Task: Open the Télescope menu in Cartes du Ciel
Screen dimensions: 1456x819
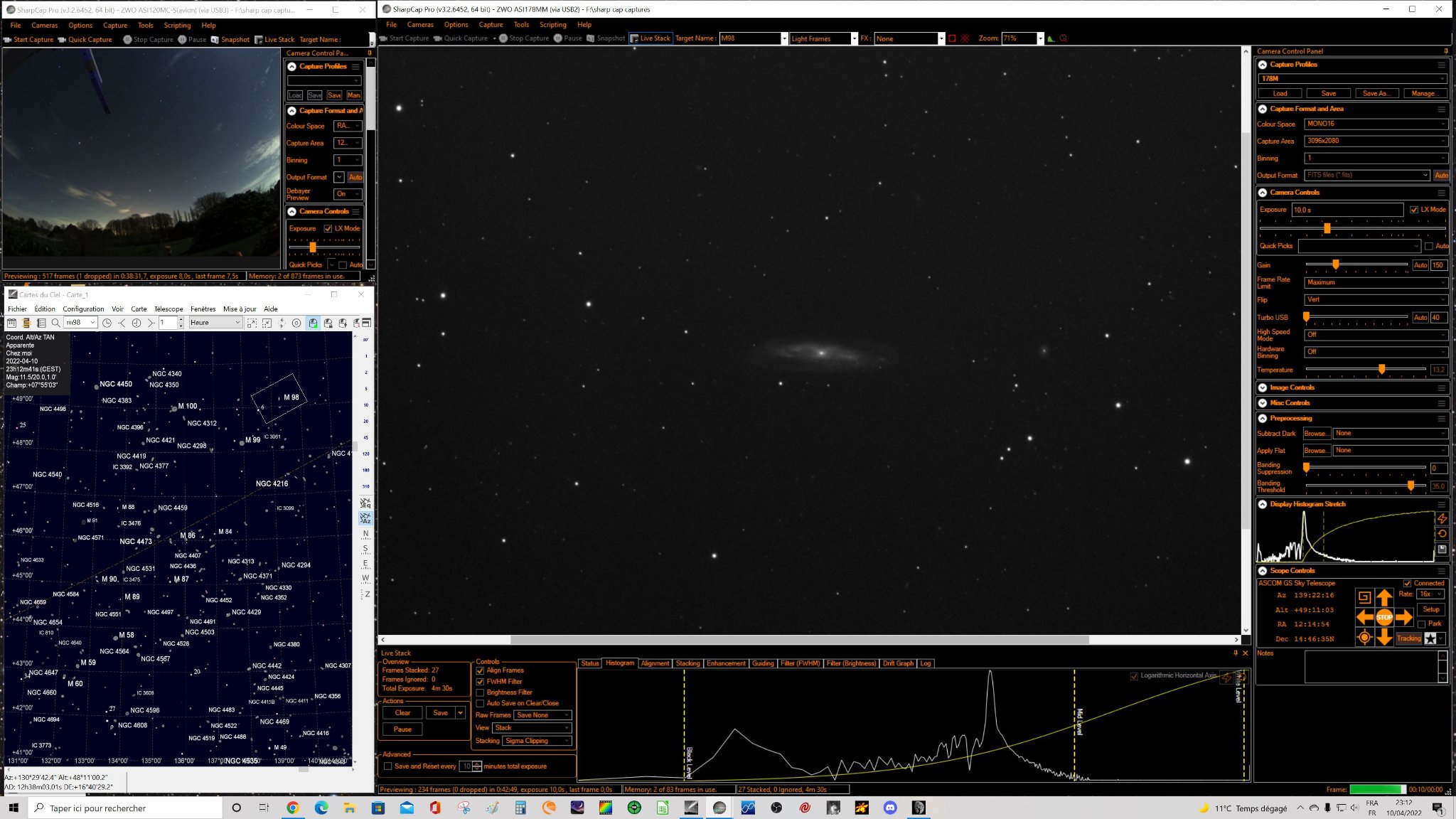Action: pyautogui.click(x=168, y=309)
